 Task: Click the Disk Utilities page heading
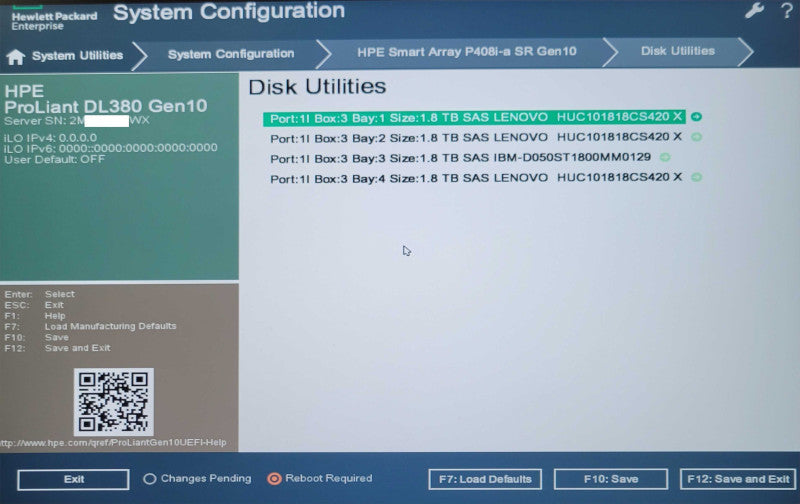317,87
